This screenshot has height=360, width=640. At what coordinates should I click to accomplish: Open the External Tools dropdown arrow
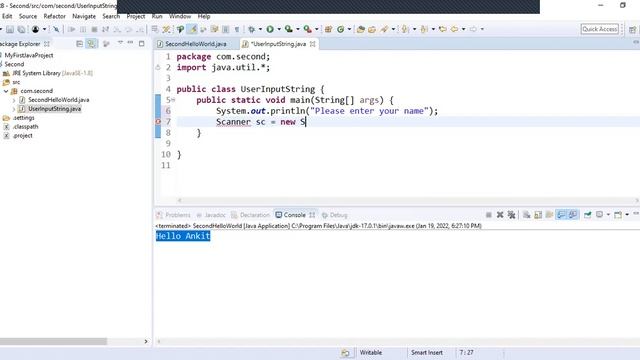316,29
